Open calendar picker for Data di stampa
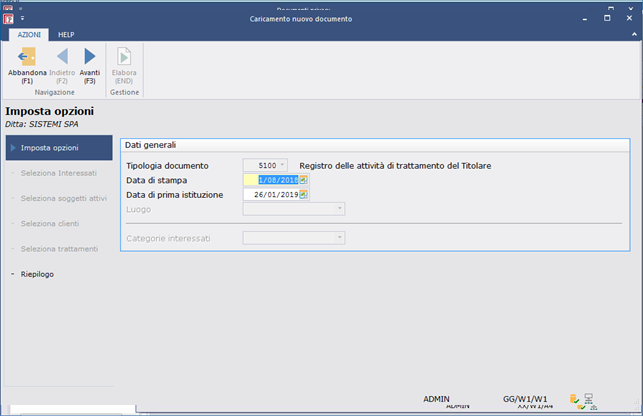 pos(303,180)
